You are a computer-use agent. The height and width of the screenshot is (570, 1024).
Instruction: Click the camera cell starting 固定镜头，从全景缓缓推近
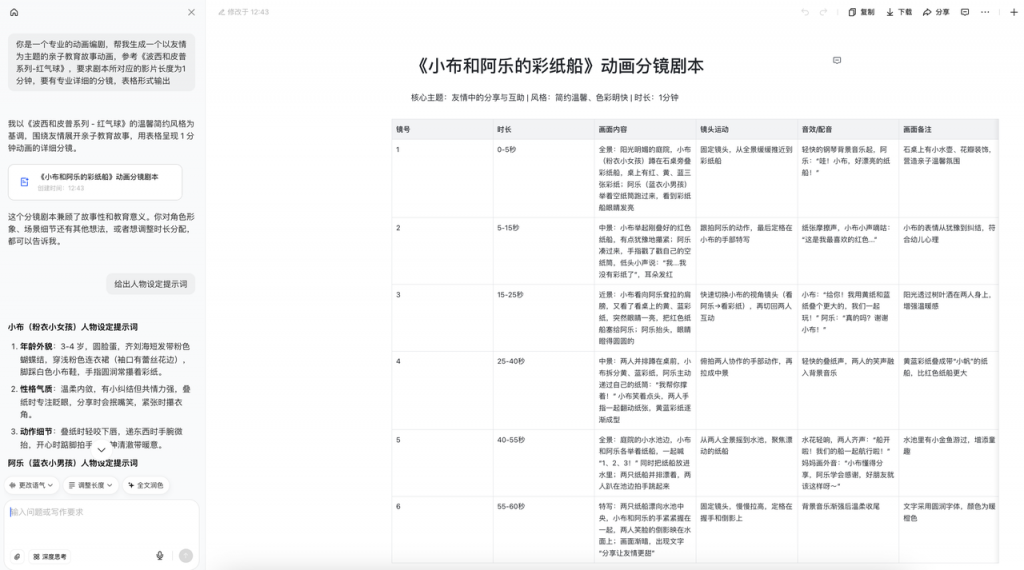(746, 178)
